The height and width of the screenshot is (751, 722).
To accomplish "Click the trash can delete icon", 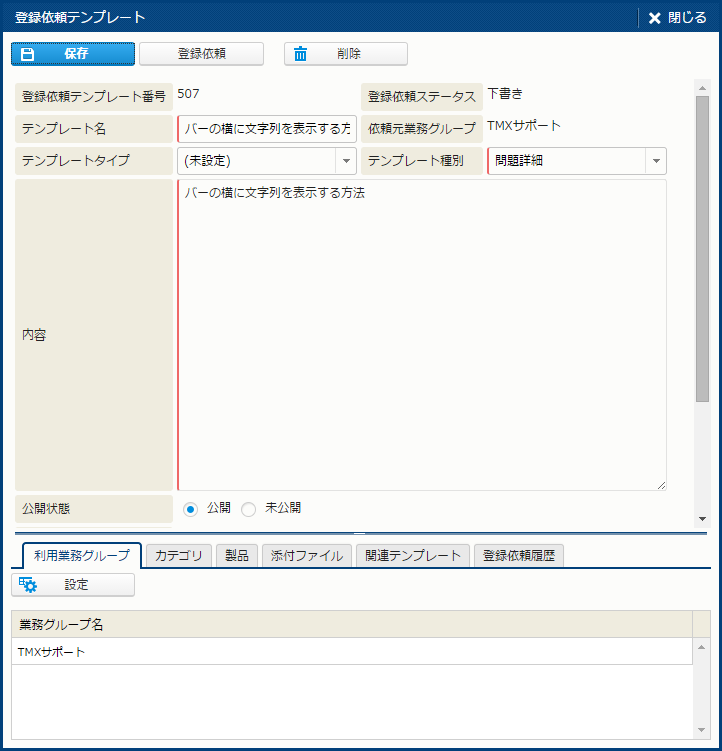I will [300, 54].
